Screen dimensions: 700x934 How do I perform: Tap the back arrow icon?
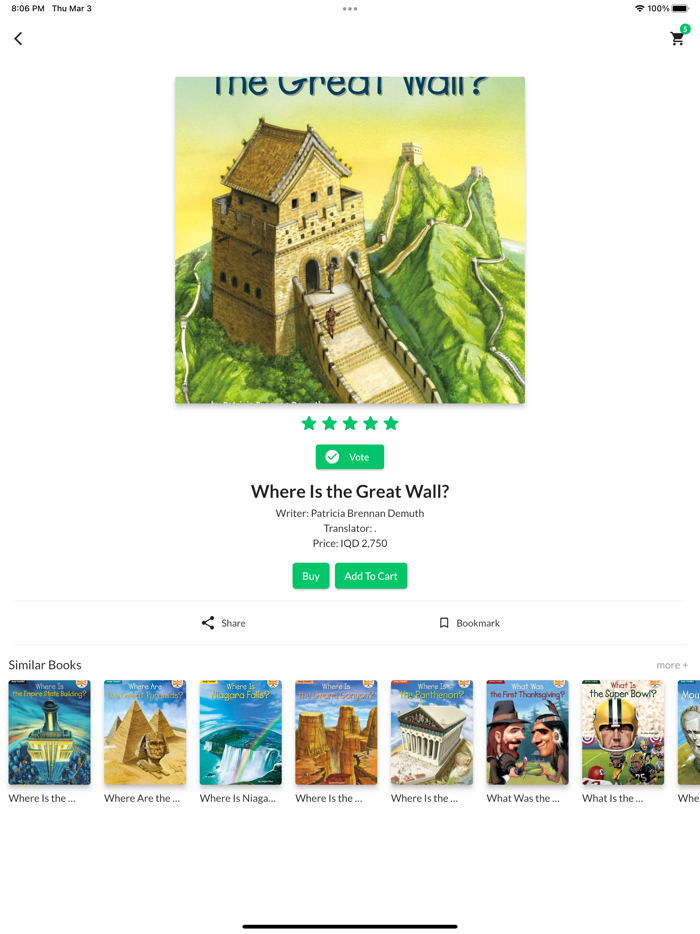[18, 39]
